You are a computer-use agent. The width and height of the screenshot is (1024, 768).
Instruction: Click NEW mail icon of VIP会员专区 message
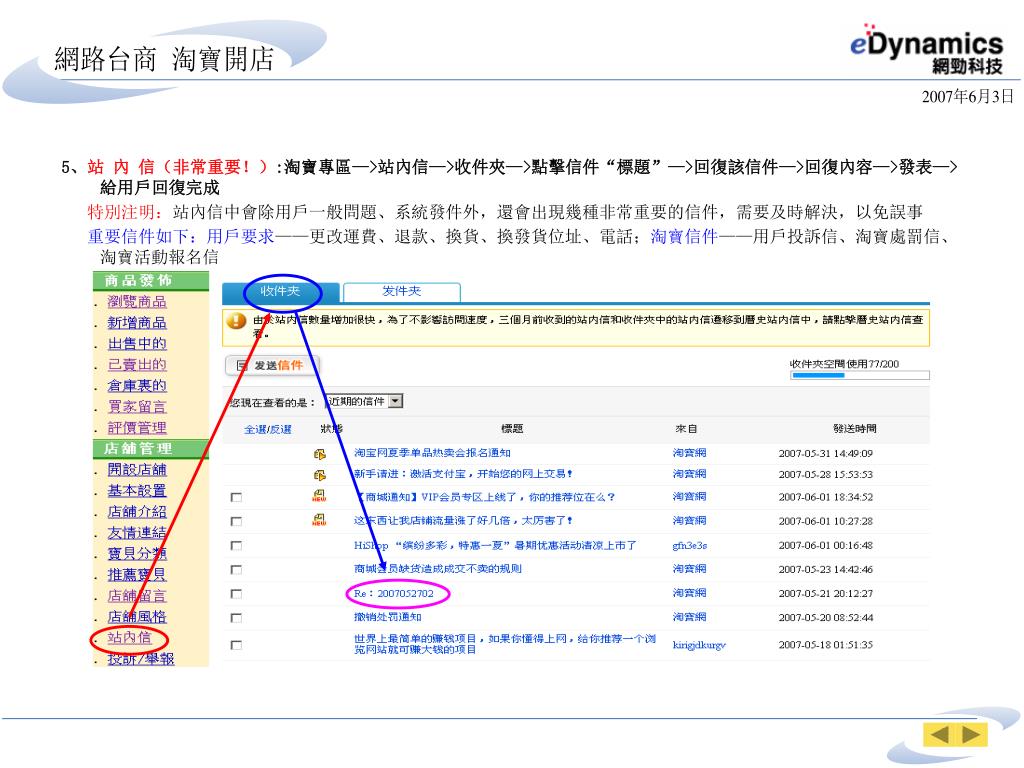(x=319, y=496)
